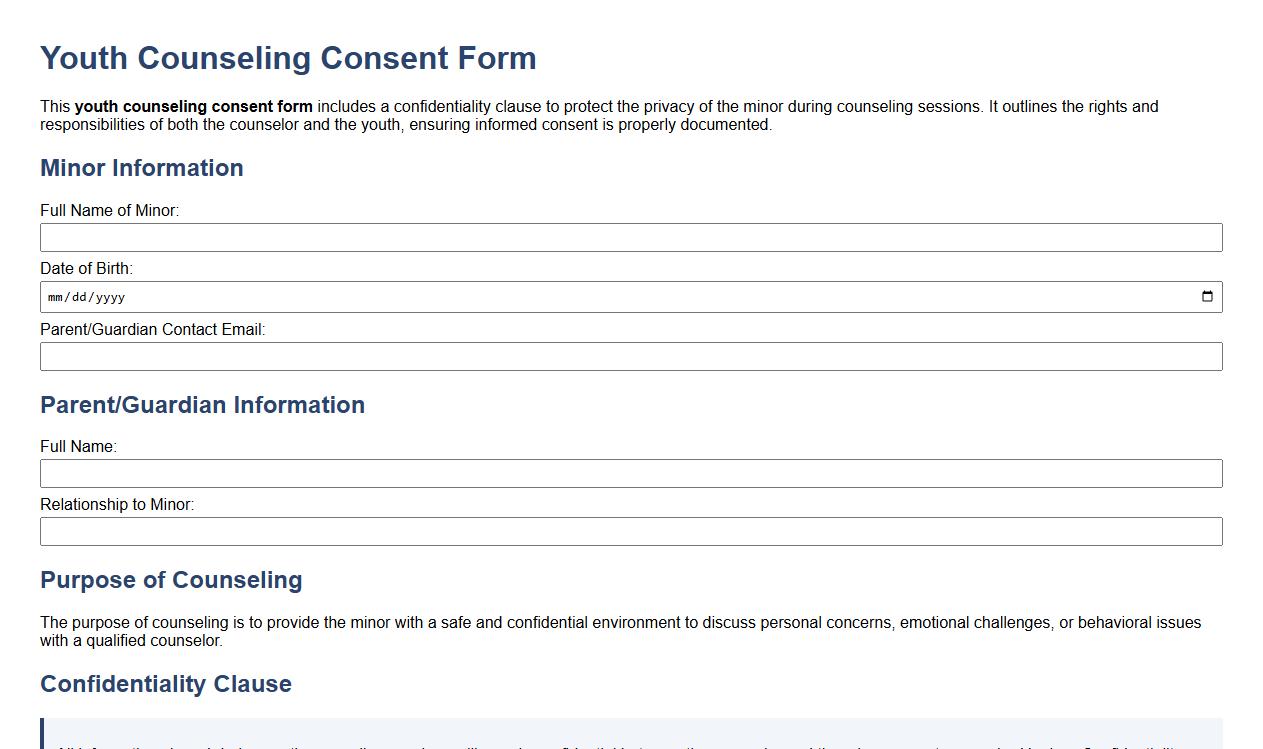Click the purpose of counseling description text

coord(620,631)
